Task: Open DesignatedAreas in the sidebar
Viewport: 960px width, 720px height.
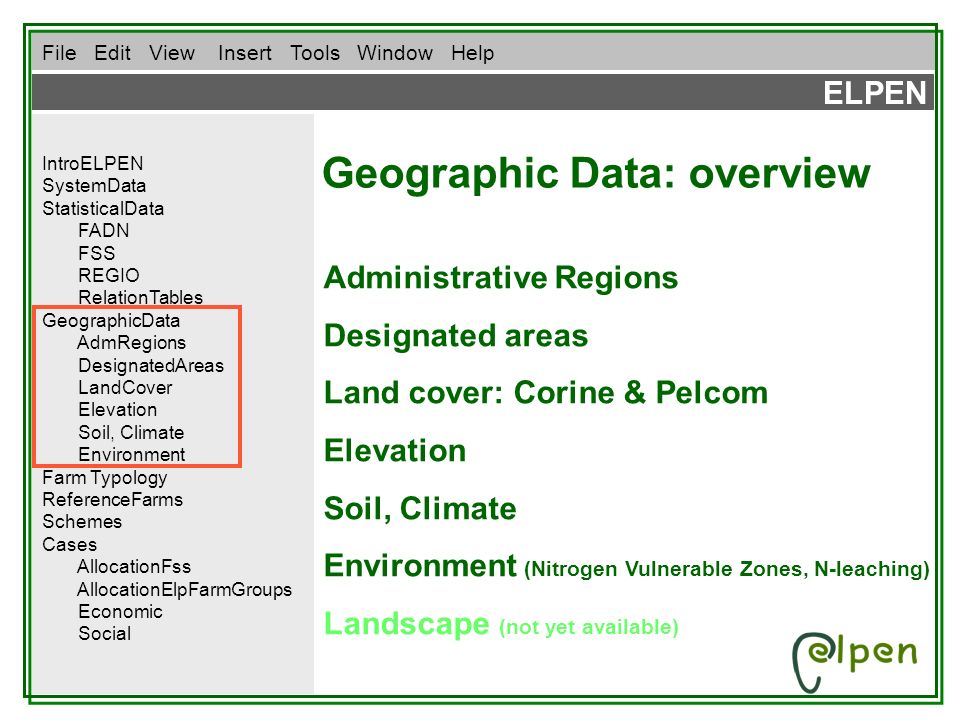Action: (151, 366)
